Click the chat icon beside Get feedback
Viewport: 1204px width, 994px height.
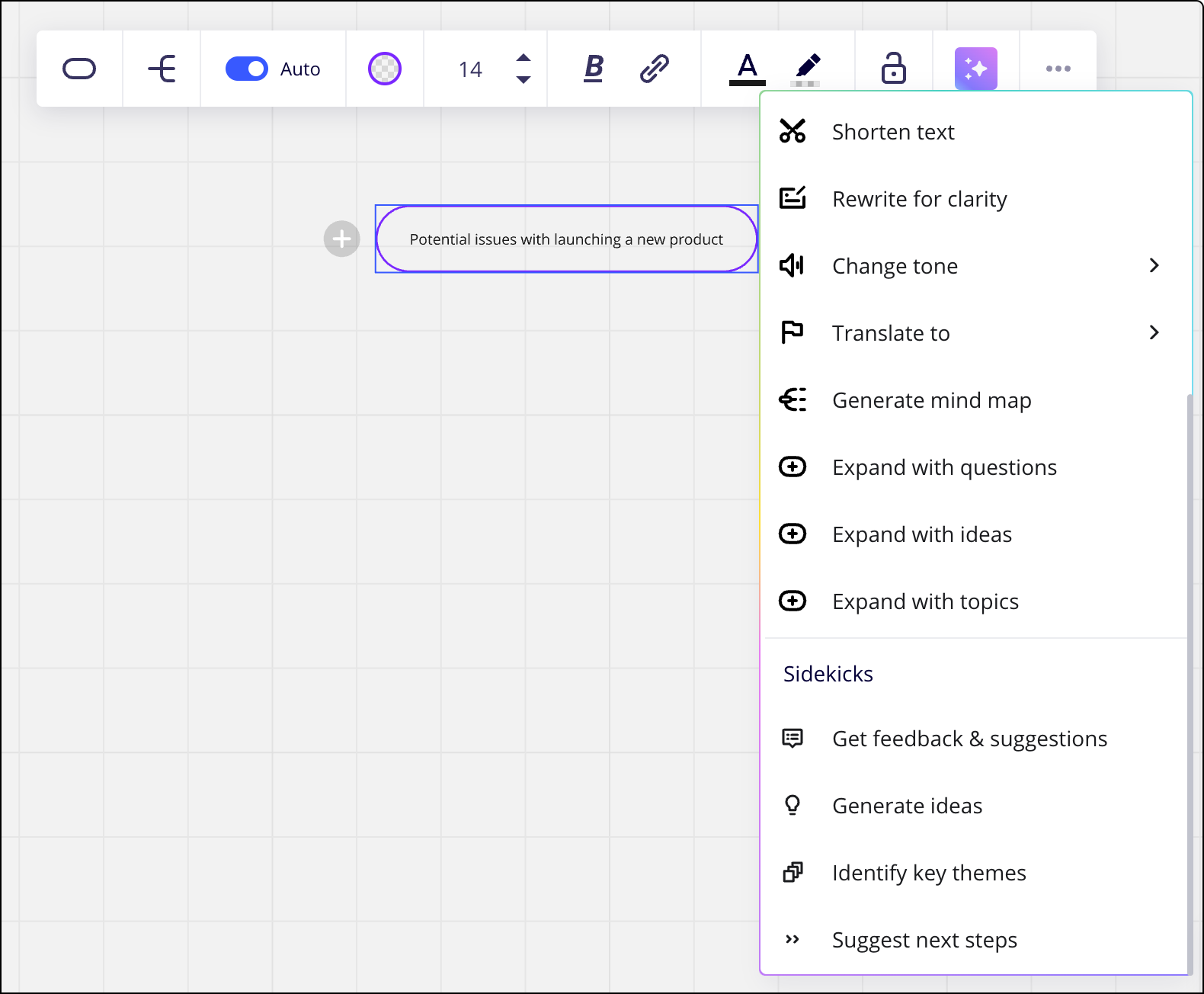click(793, 738)
